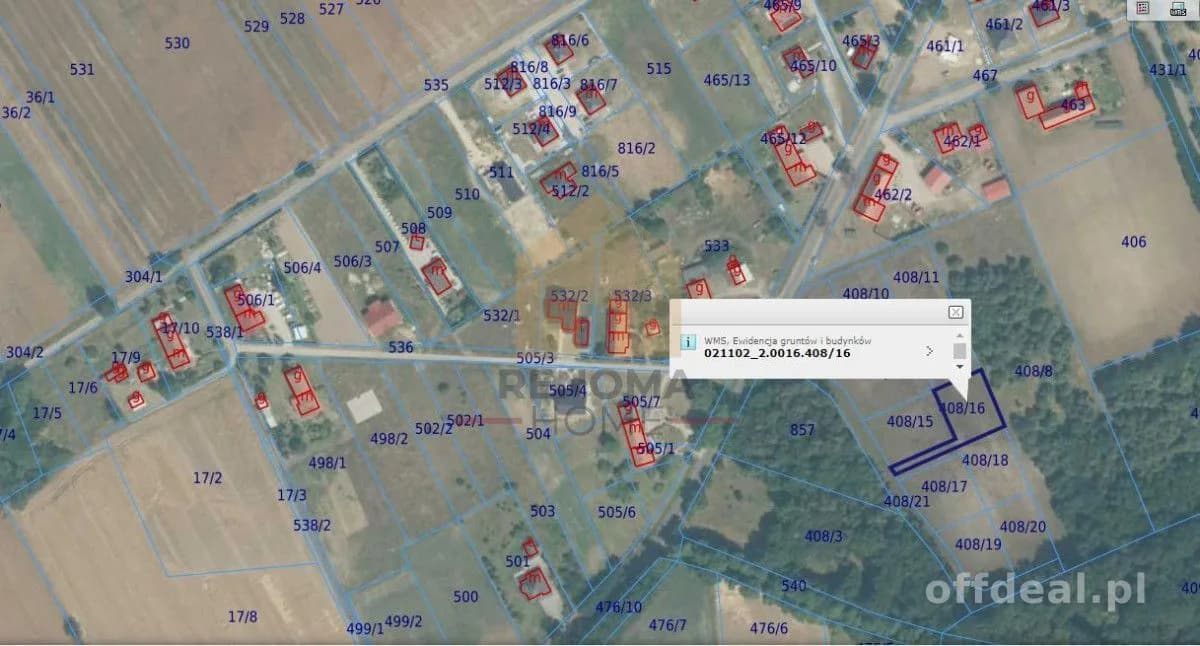Select parcel 500 near bottom
1200x646 pixels.
point(465,597)
